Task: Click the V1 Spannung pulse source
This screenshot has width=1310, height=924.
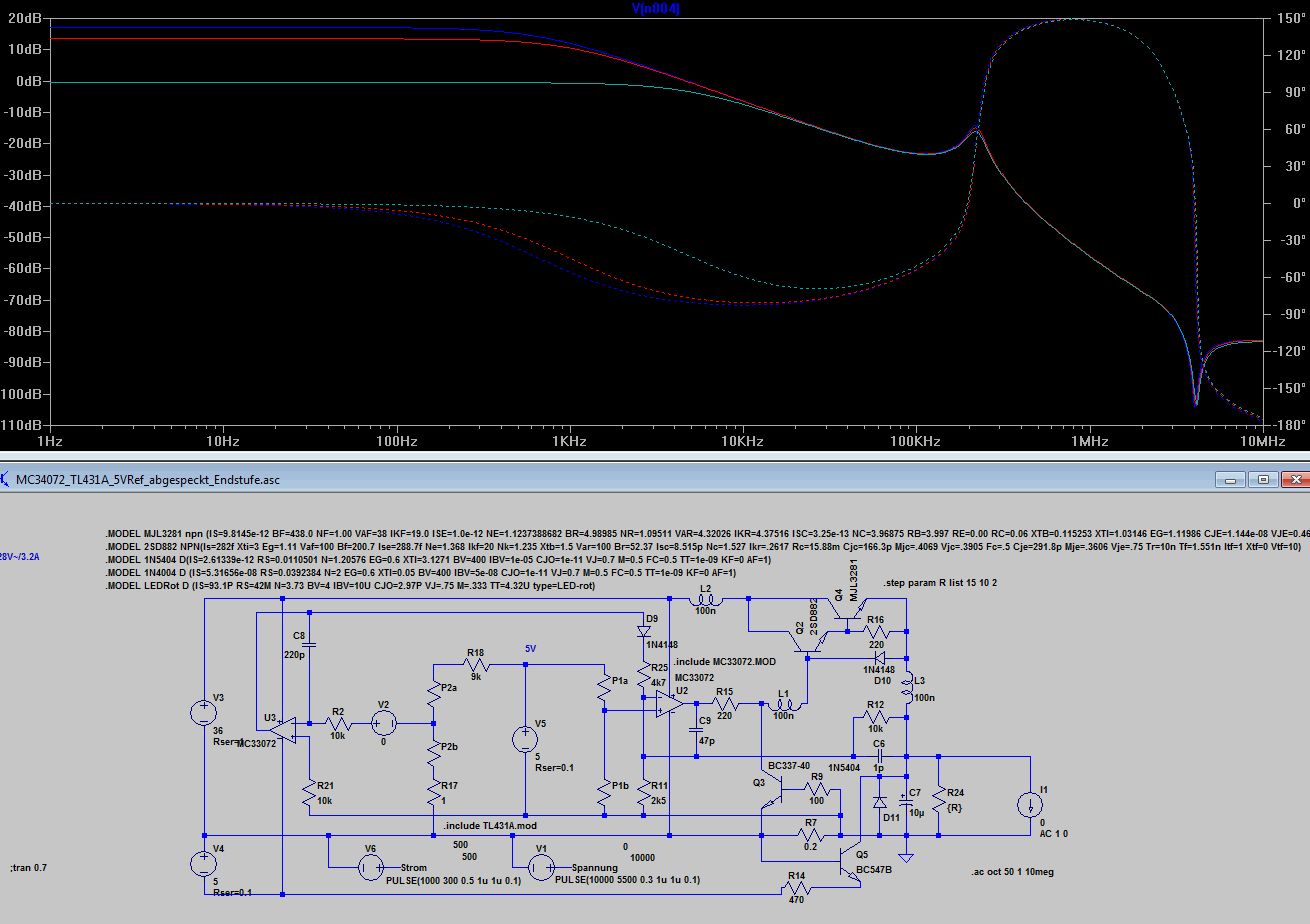Action: (x=540, y=868)
